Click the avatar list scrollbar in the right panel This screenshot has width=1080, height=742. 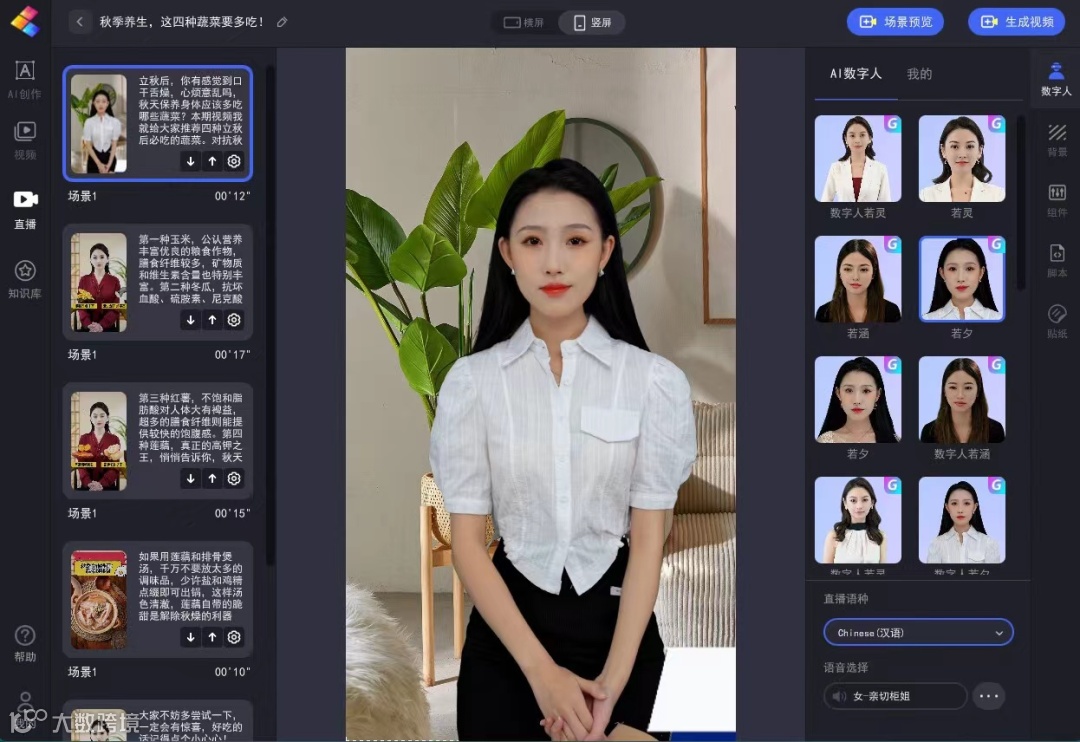point(1021,203)
